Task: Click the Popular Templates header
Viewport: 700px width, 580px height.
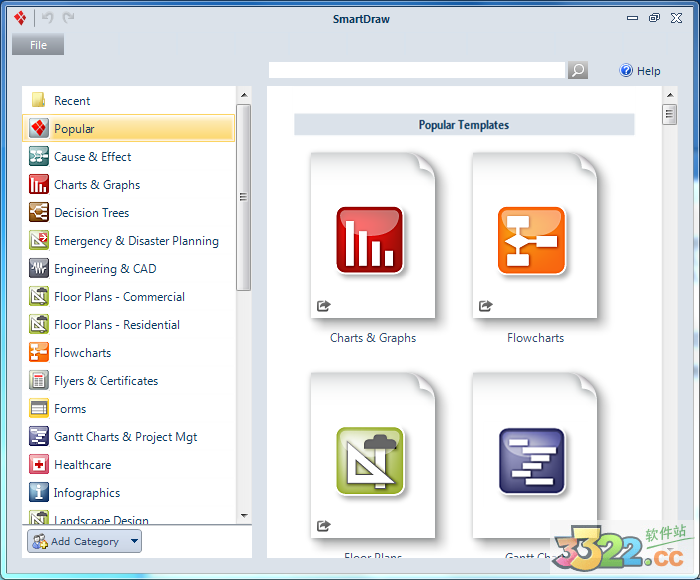Action: click(464, 125)
